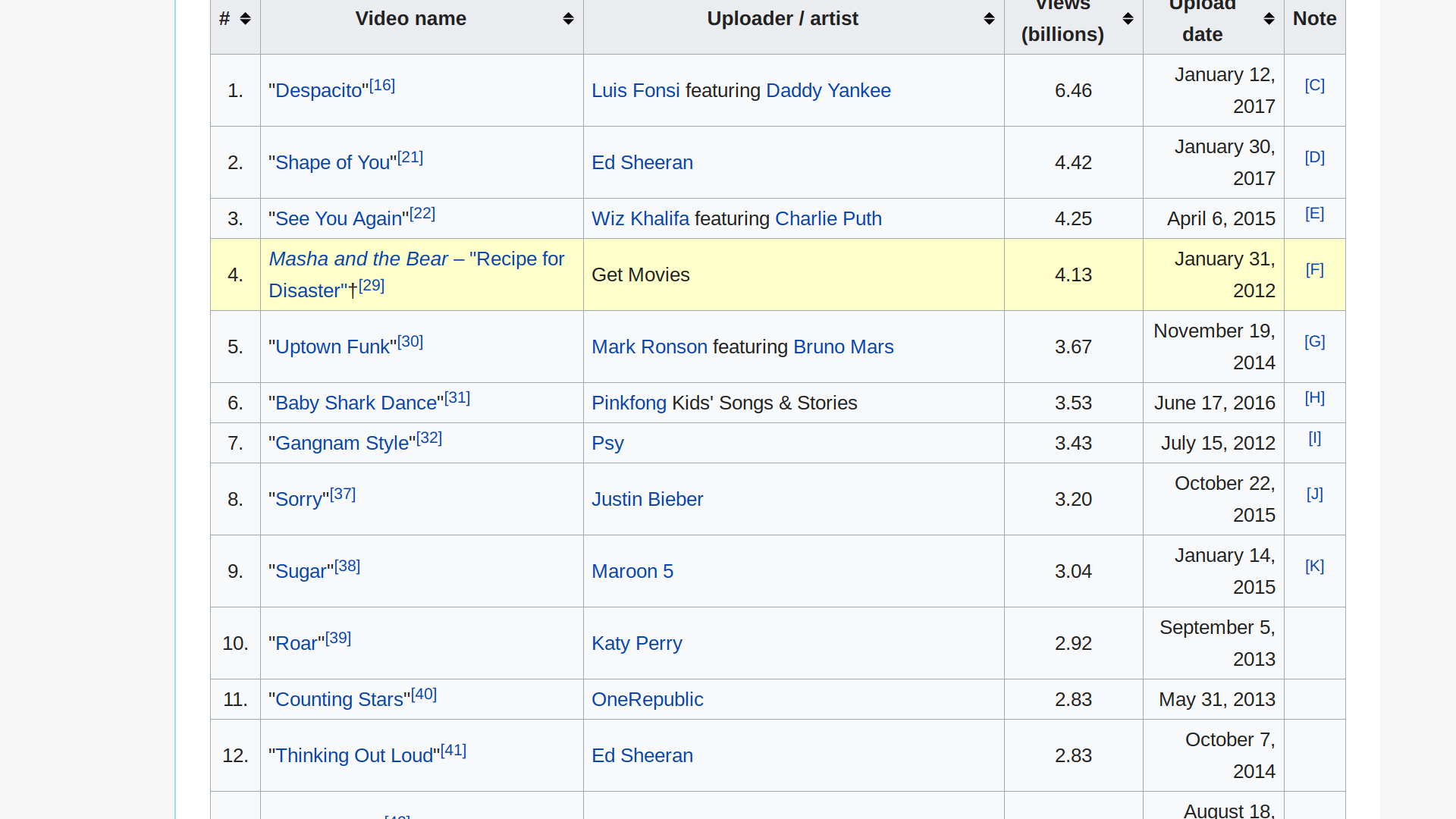Open the Justin Bieber link
The height and width of the screenshot is (819, 1456).
[x=647, y=500]
